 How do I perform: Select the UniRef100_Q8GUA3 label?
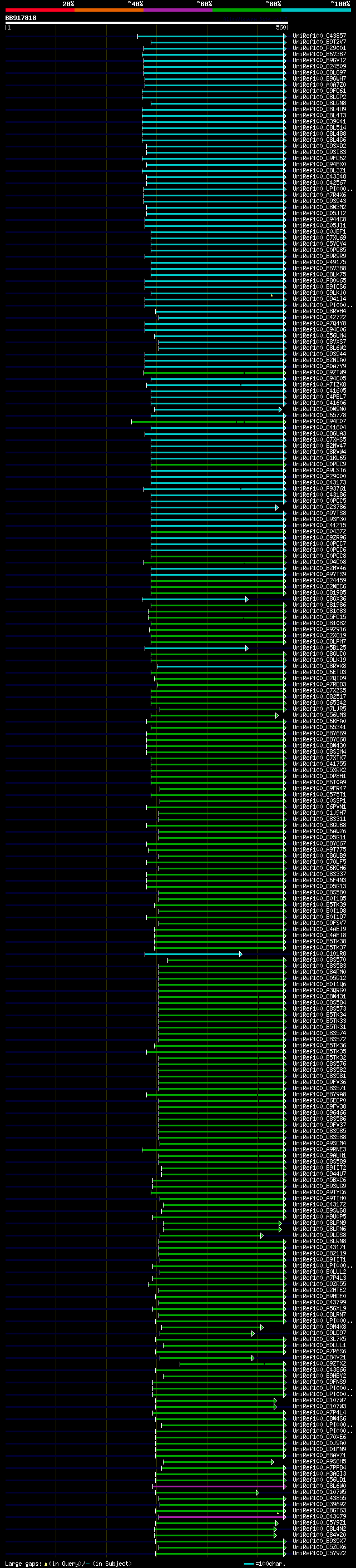click(x=319, y=433)
